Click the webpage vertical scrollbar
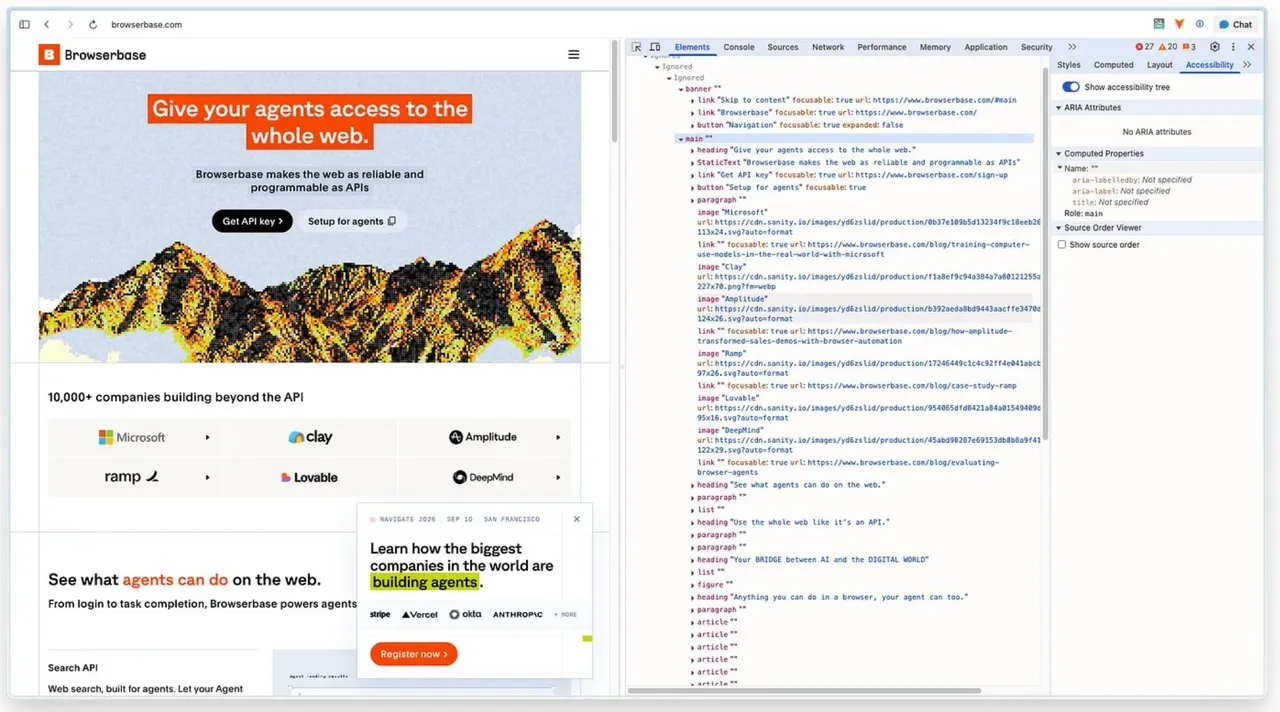The width and height of the screenshot is (1280, 712). coord(614,90)
